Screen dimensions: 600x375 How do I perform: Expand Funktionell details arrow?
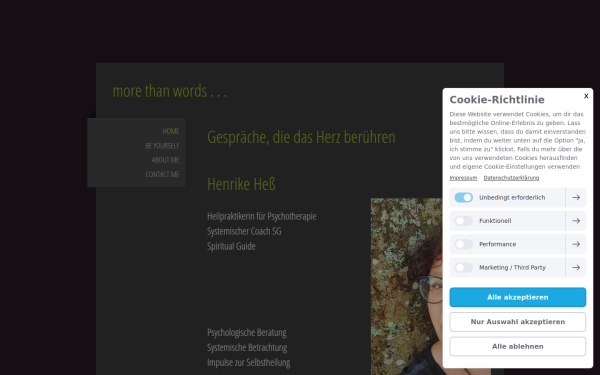pyautogui.click(x=576, y=221)
